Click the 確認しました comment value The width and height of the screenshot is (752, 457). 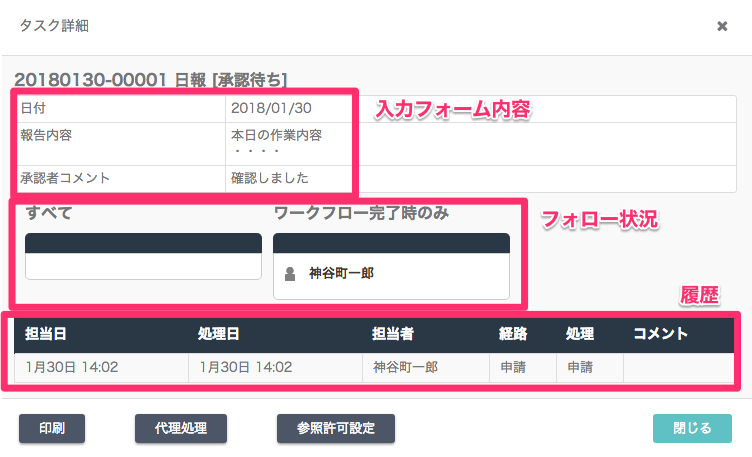270,178
